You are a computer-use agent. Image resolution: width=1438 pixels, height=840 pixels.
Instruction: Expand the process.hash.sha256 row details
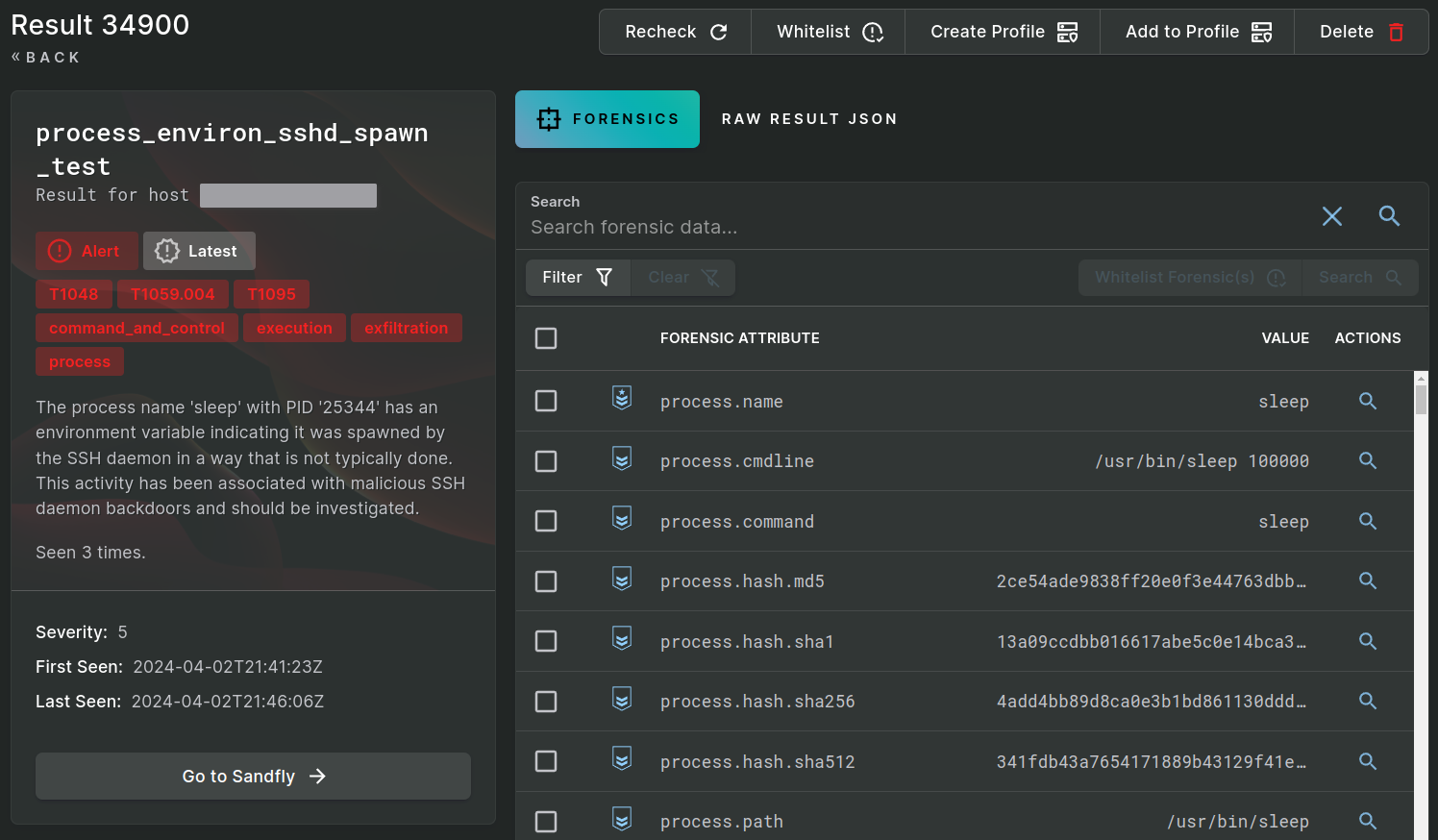[1367, 701]
